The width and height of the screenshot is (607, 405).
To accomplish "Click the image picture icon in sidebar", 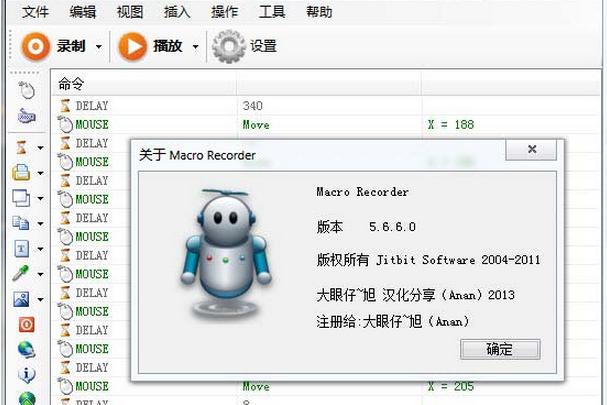I will pos(21,299).
